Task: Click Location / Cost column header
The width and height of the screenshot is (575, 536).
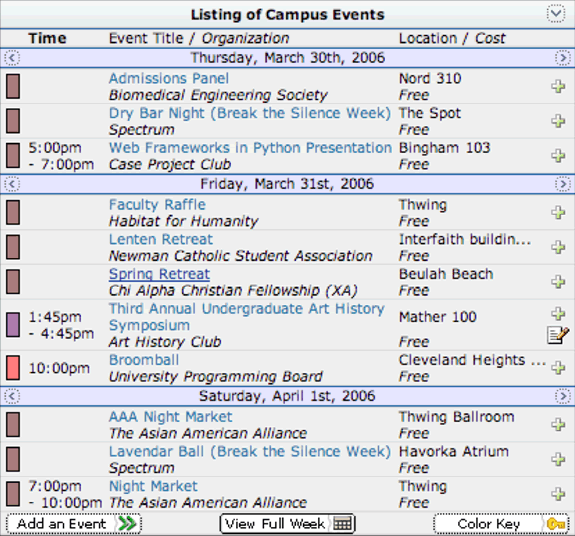Action: 452,38
